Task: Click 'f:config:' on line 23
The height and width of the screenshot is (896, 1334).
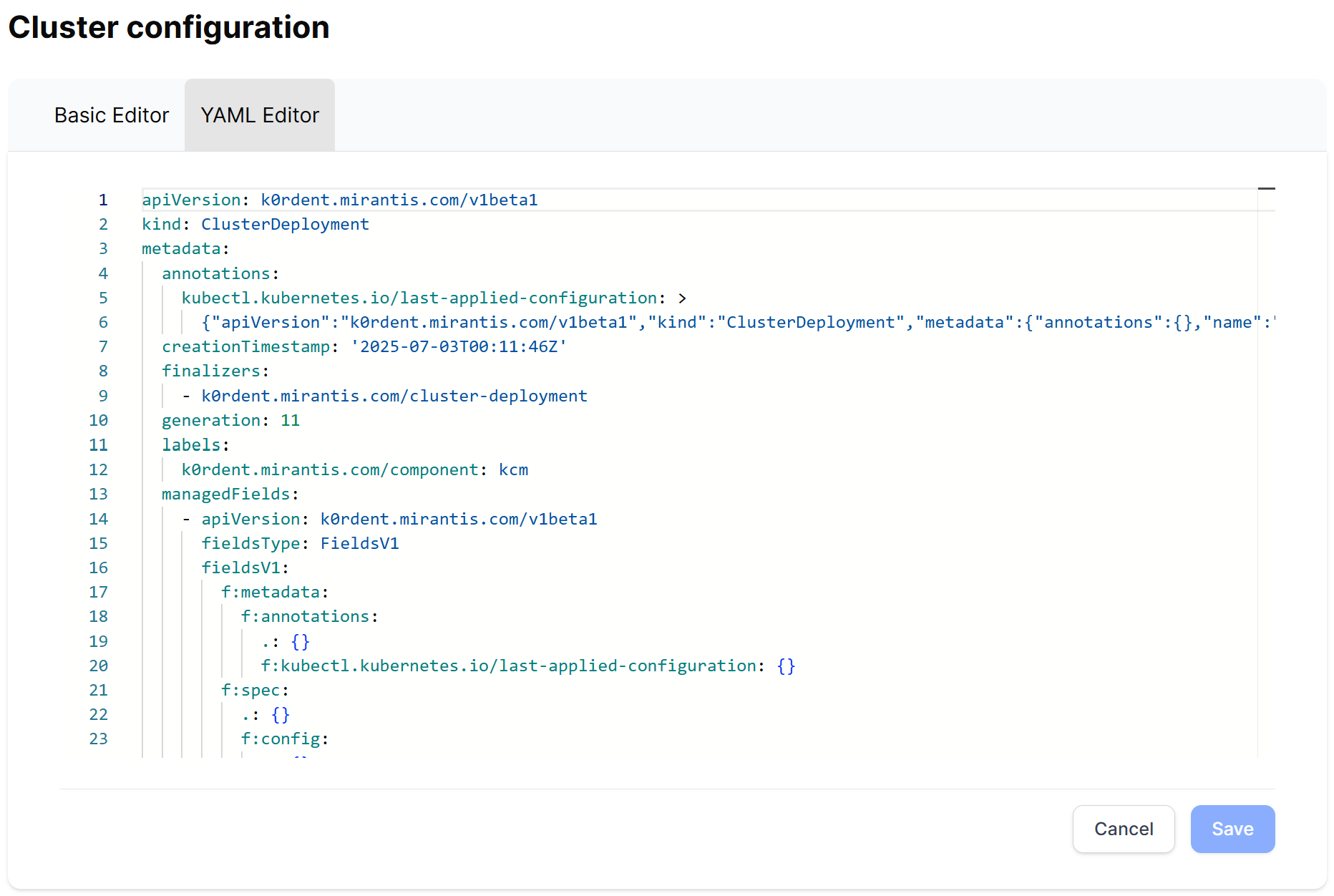Action: (285, 739)
